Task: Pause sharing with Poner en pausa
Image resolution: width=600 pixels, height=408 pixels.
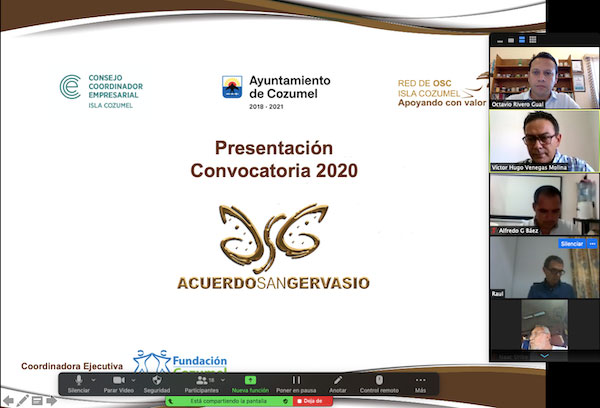Action: (296, 384)
